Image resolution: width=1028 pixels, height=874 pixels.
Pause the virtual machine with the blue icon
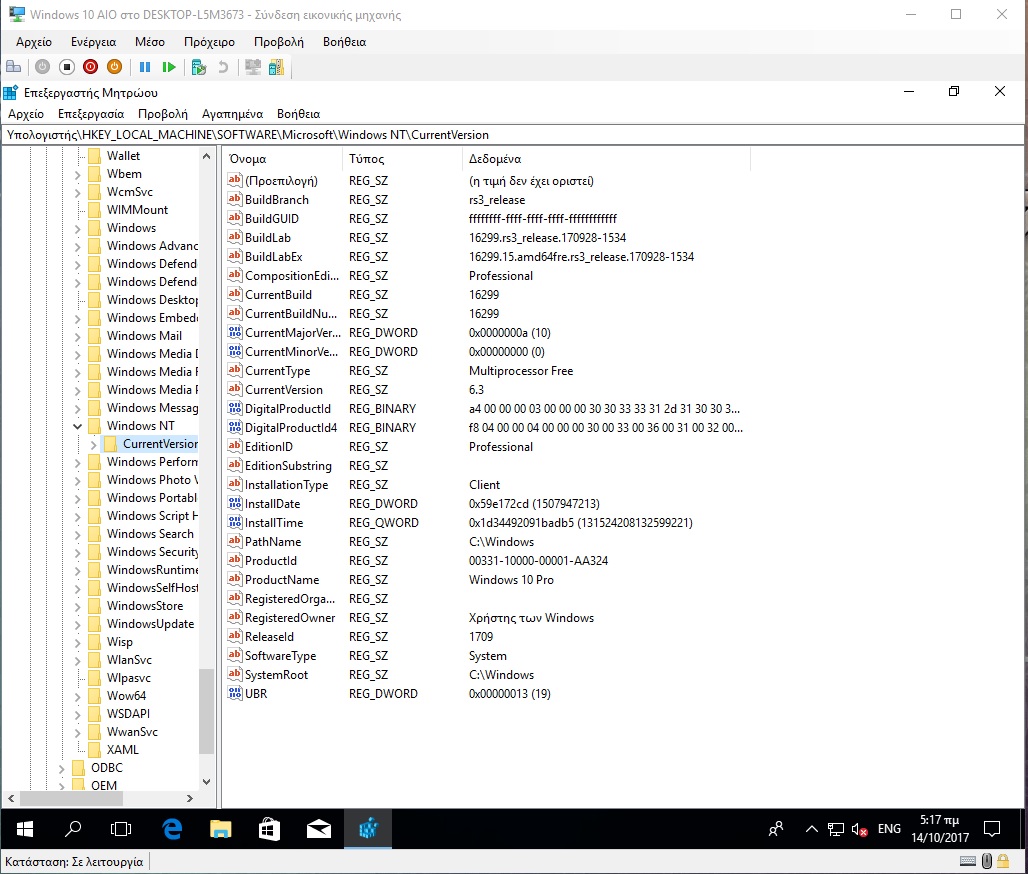coord(145,67)
